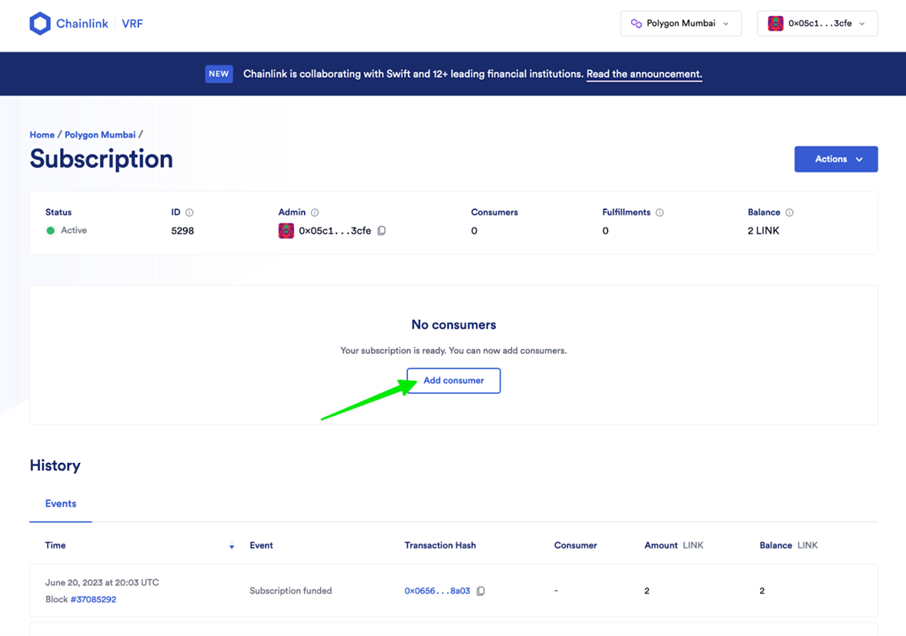Open block #37085292 link
The width and height of the screenshot is (906, 636).
[x=93, y=600]
